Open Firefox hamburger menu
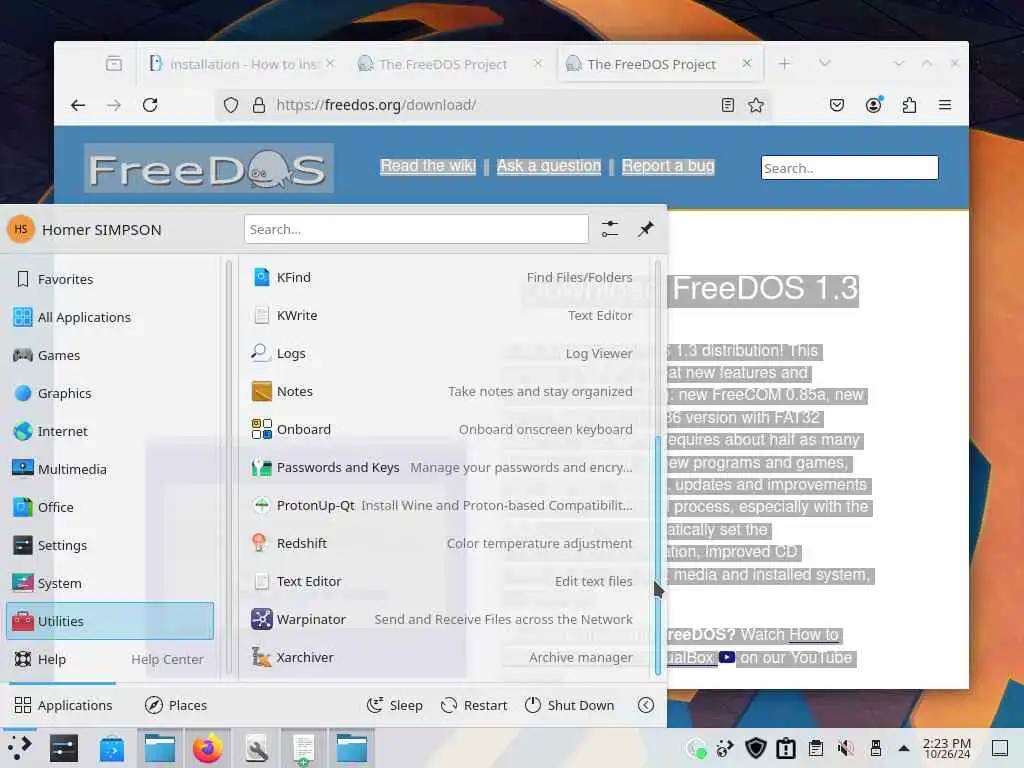Screen dimensions: 1024x768 (x=945, y=105)
